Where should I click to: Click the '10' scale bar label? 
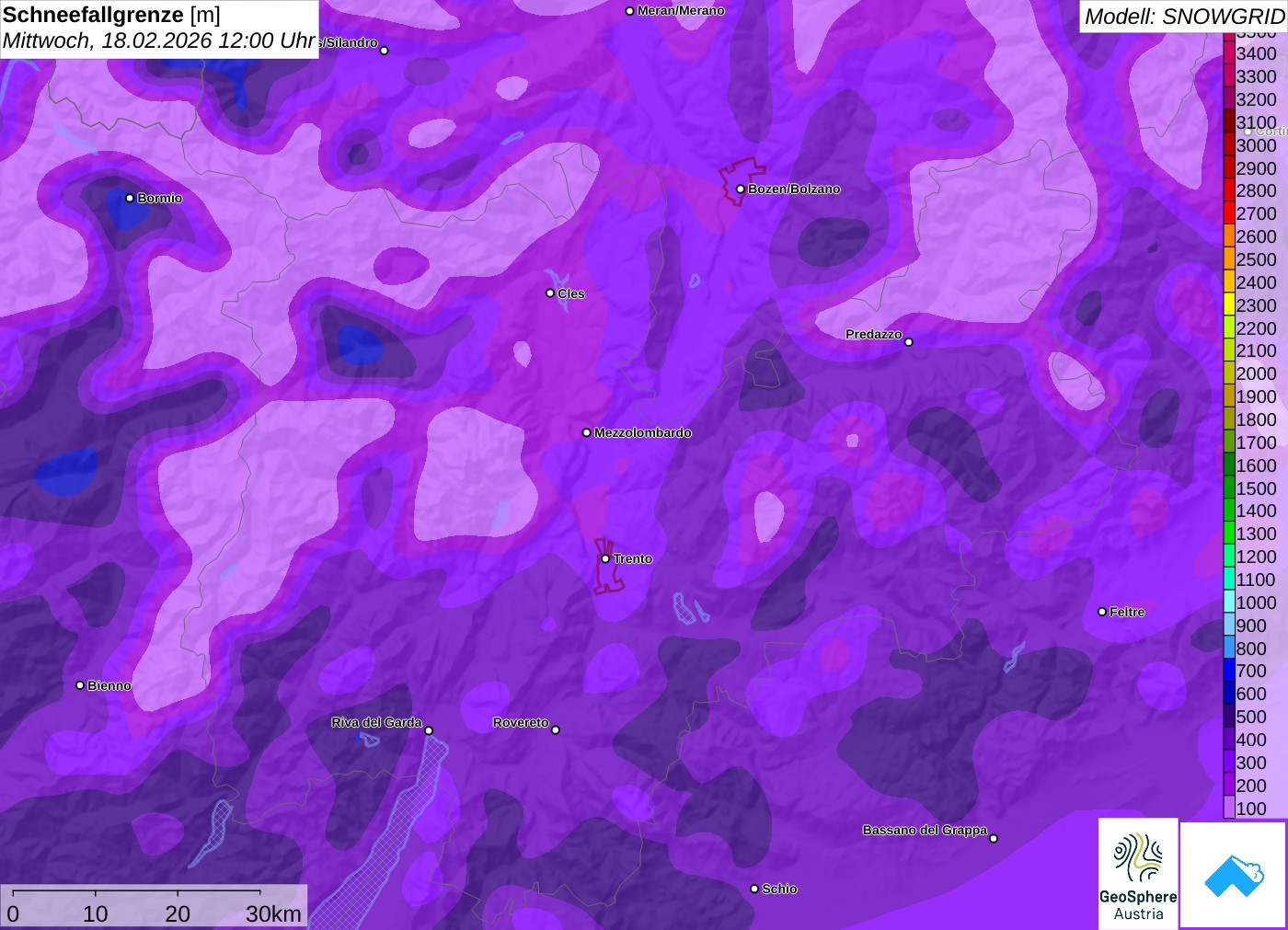(96, 913)
